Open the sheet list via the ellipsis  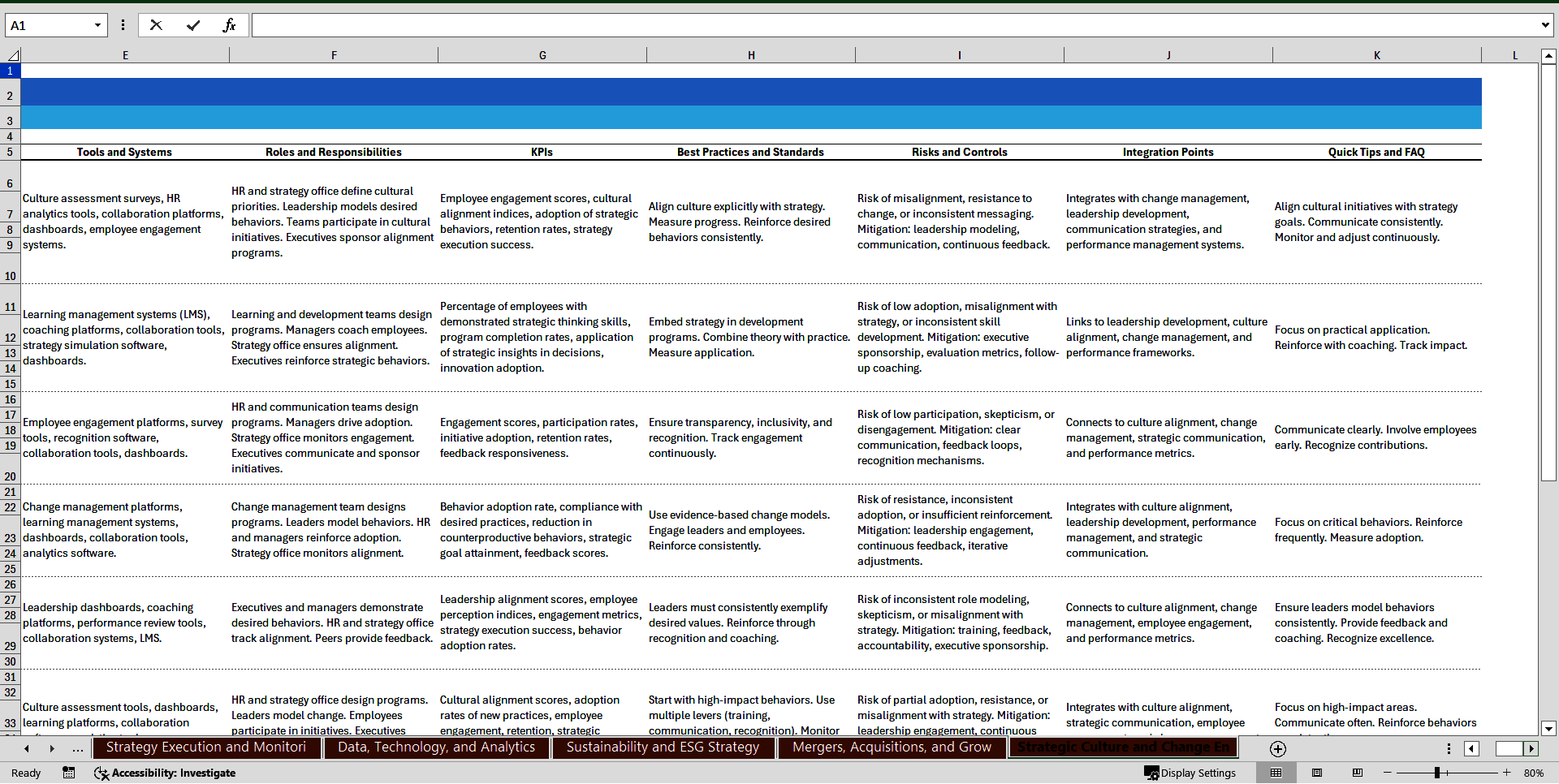pyautogui.click(x=77, y=748)
